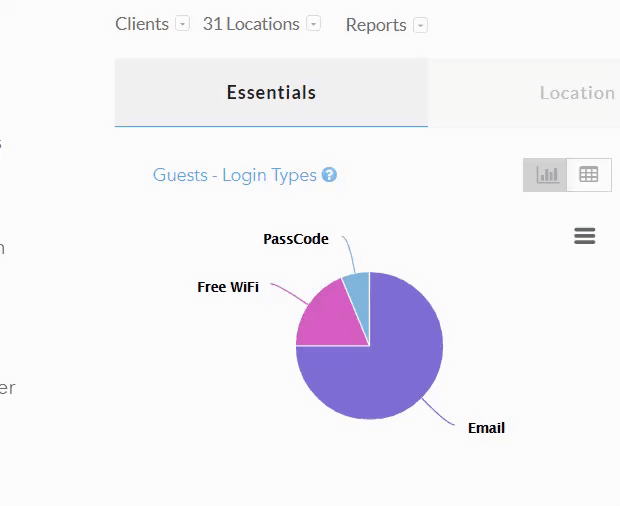This screenshot has height=506, width=620.
Task: Click the help question mark icon
Action: pyautogui.click(x=329, y=174)
